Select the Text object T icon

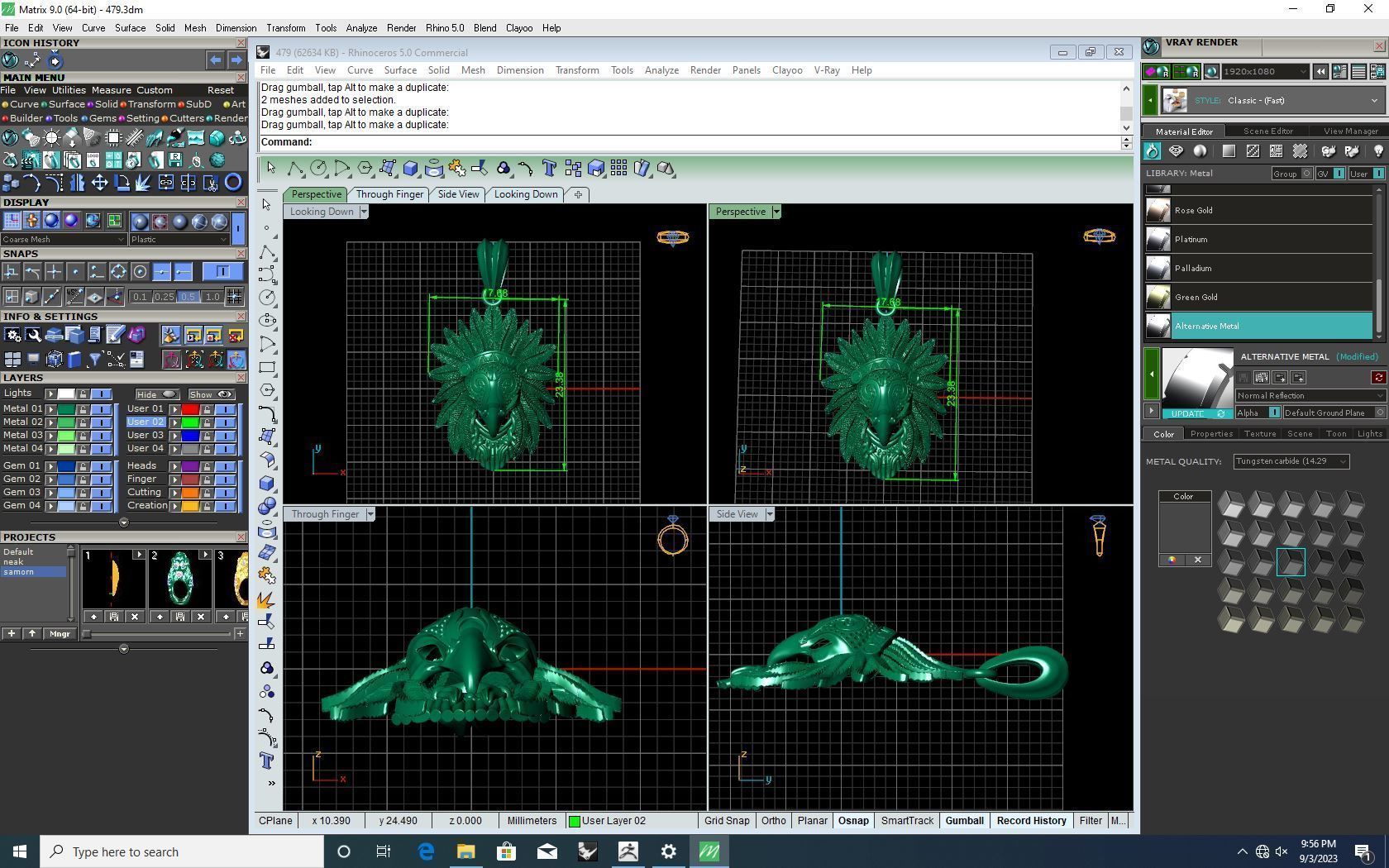point(550,169)
